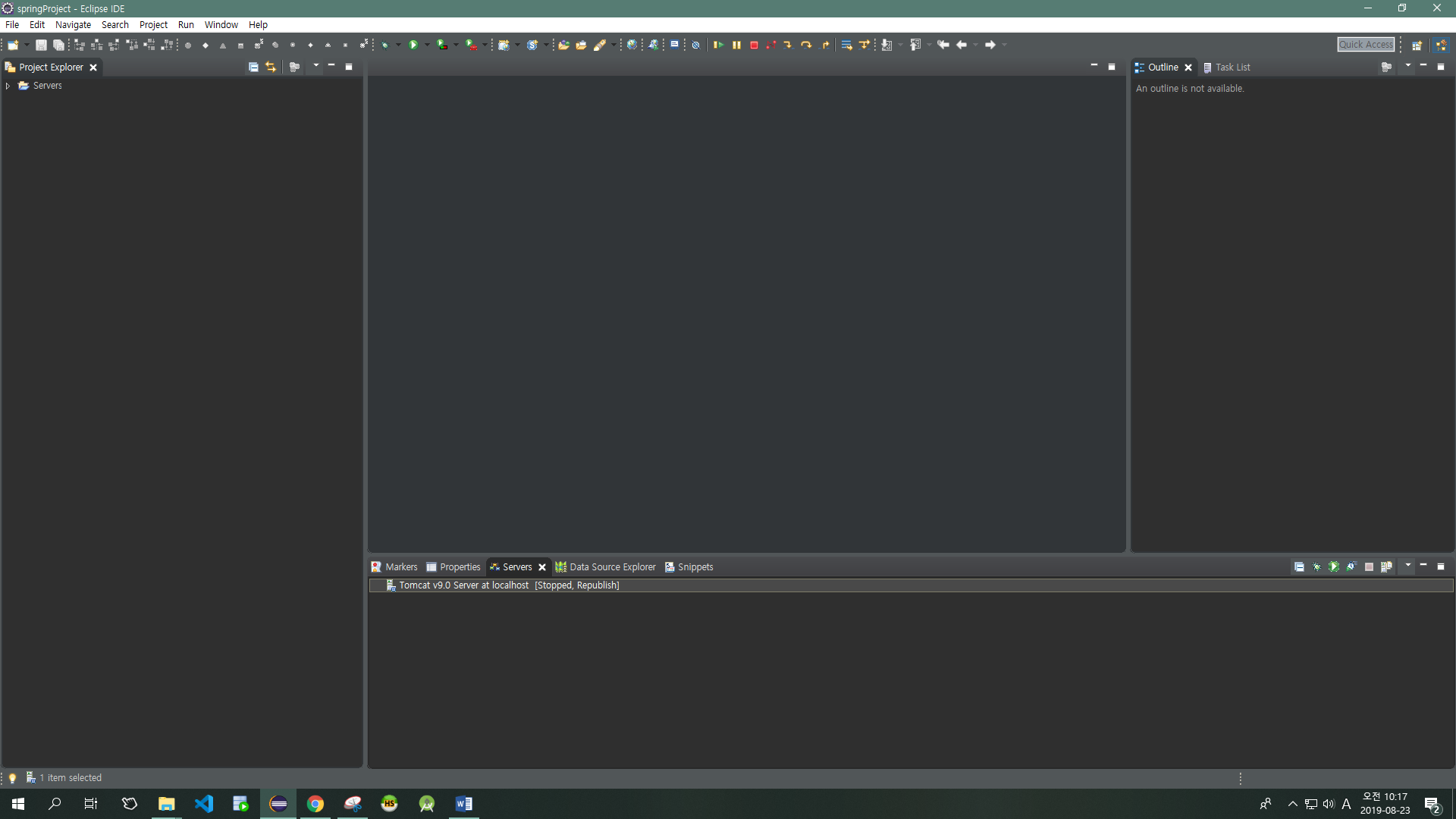Image resolution: width=1456 pixels, height=819 pixels.
Task: Toggle Focus on Active Task in Outline
Action: [x=1386, y=67]
